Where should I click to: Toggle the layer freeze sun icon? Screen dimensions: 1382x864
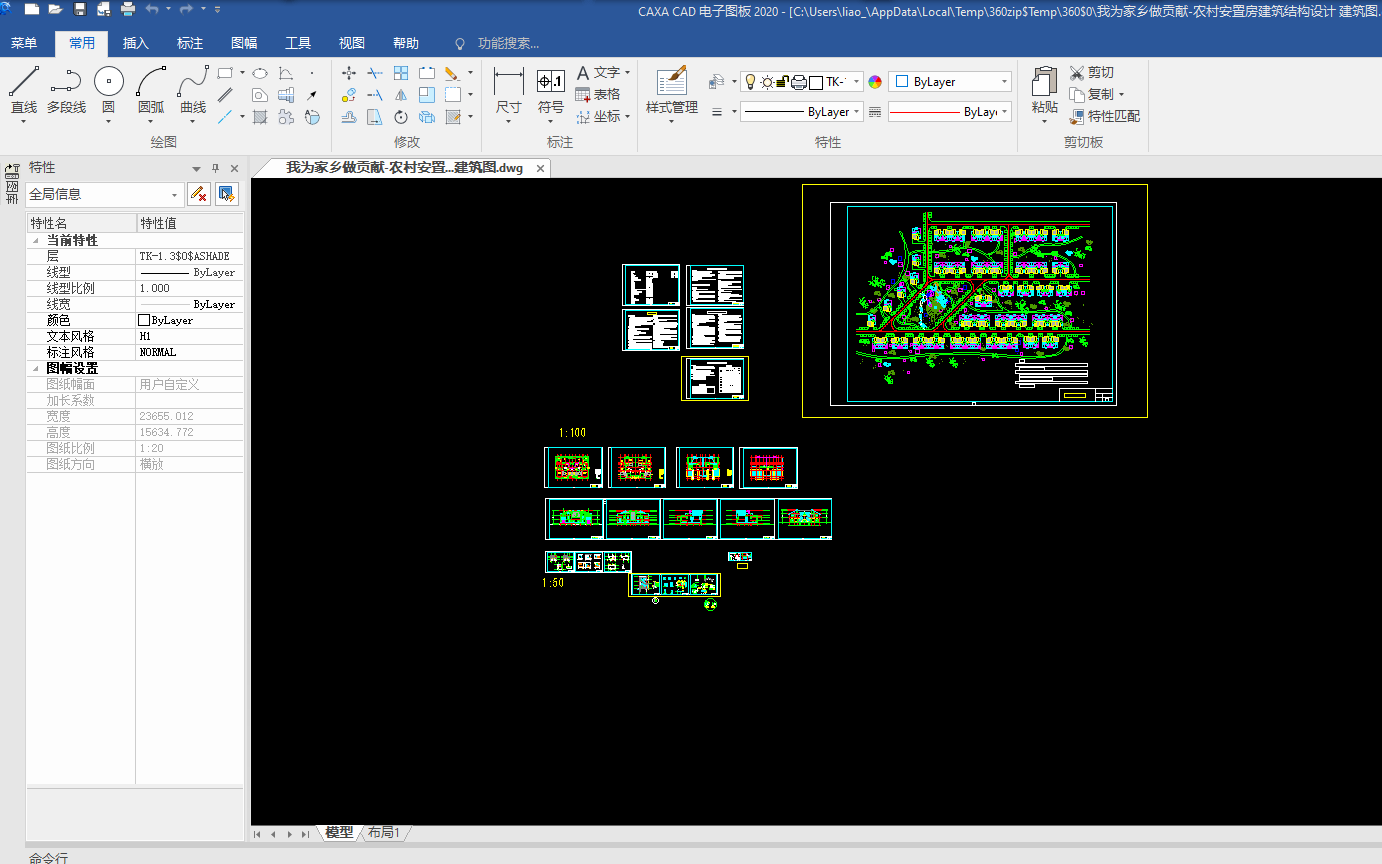[x=767, y=82]
